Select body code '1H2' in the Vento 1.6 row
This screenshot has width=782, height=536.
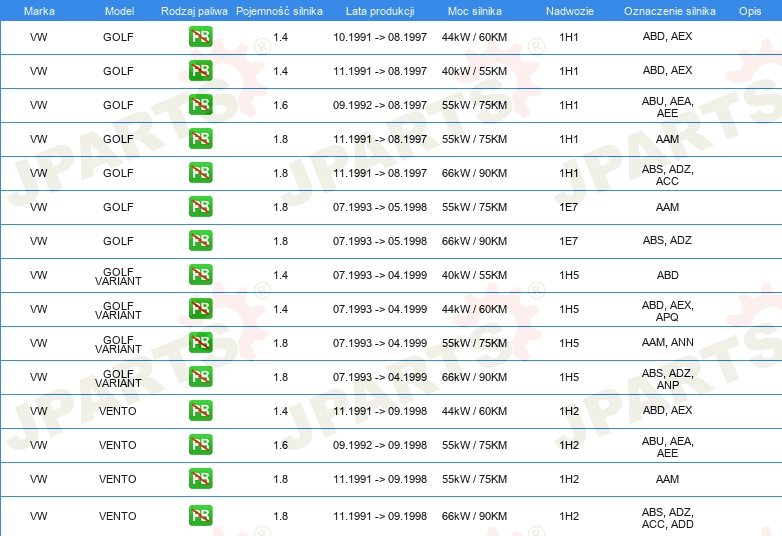[569, 445]
